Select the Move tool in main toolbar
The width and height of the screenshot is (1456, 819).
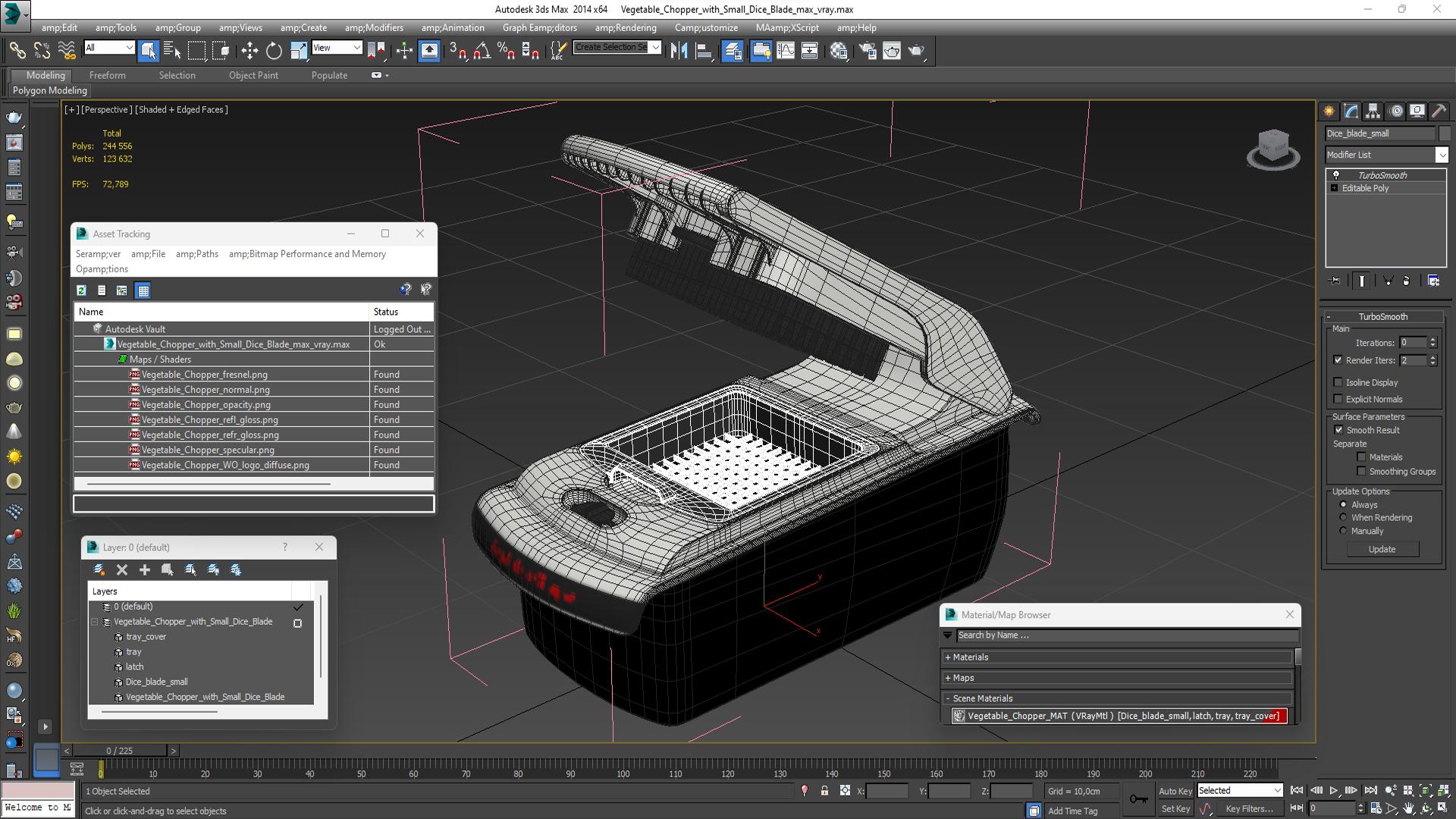[x=249, y=51]
